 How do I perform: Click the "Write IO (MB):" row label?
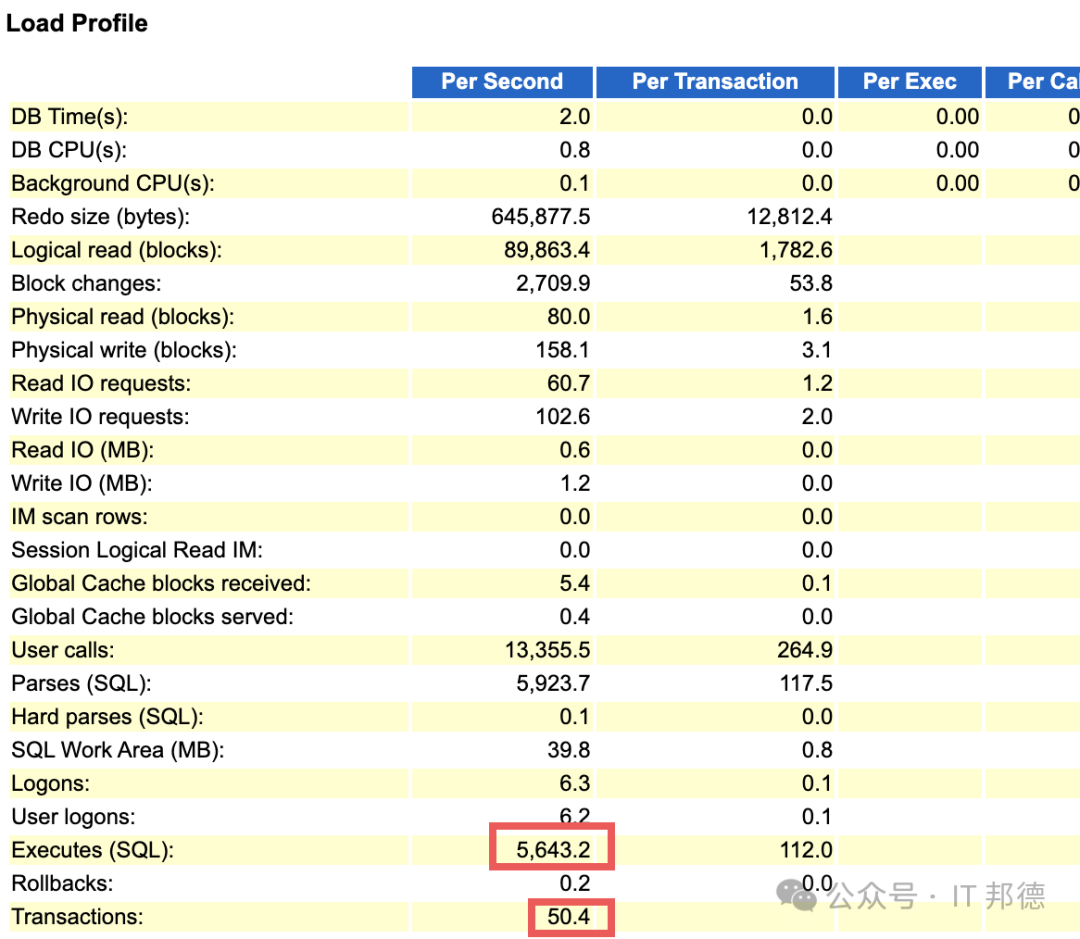pos(82,484)
